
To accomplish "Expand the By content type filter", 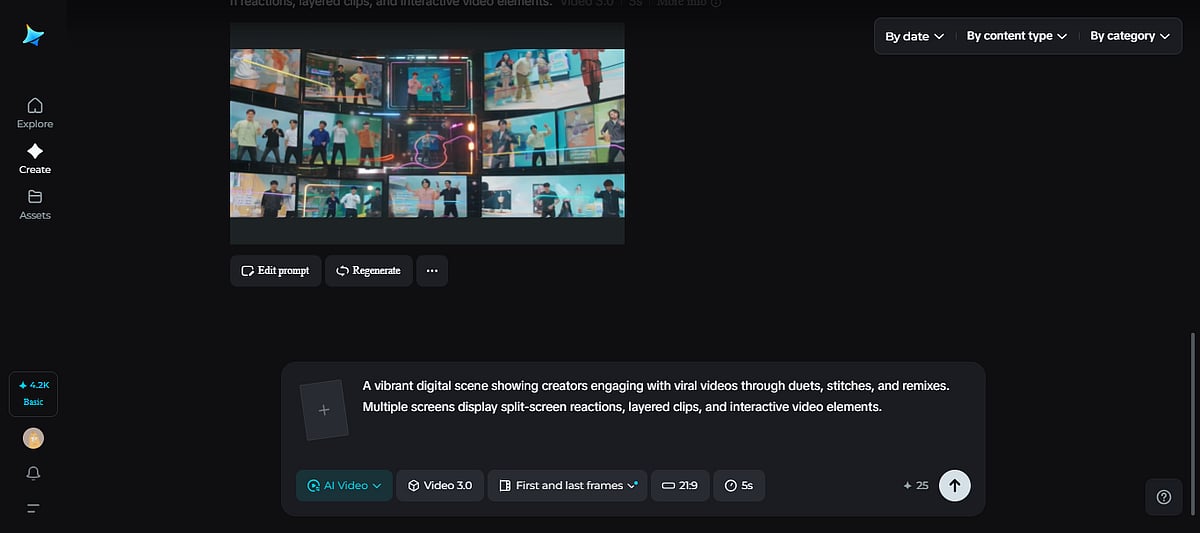I will pos(1016,36).
